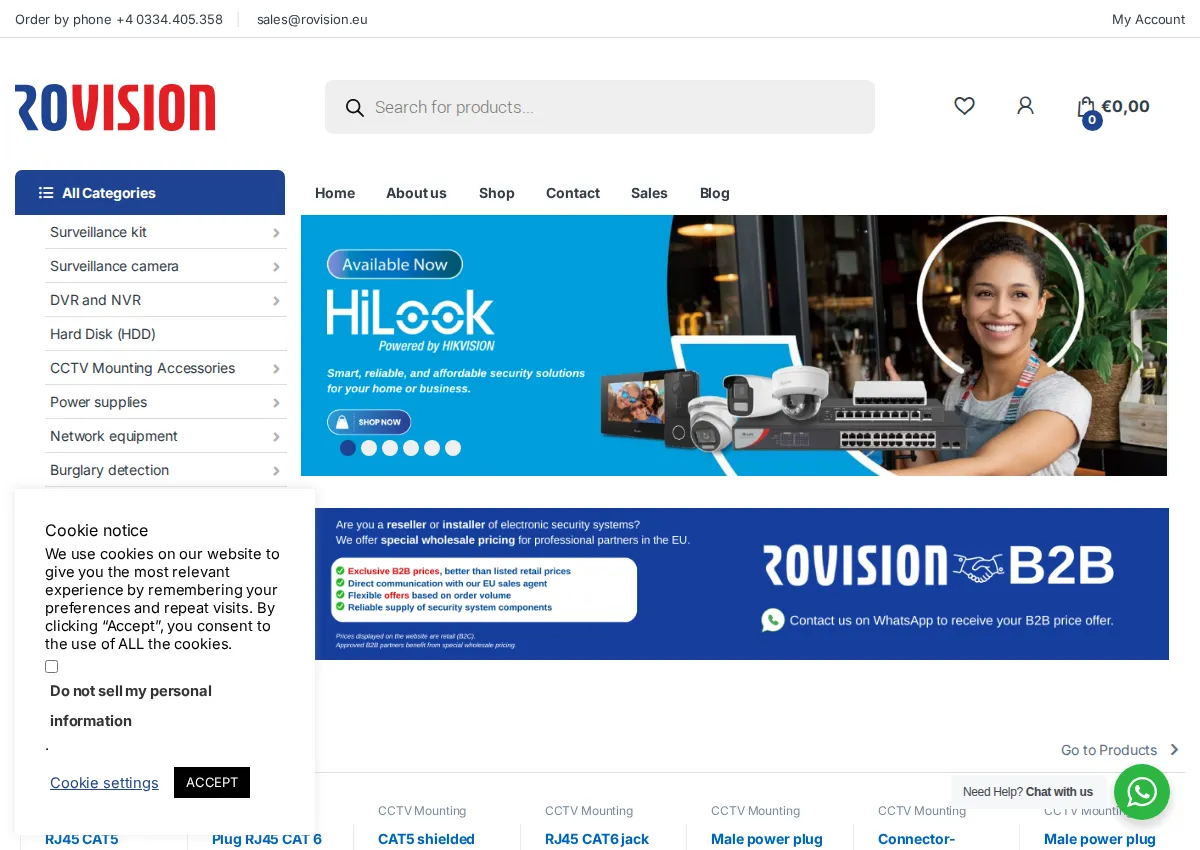The image size is (1200, 850).
Task: Open the Contact page
Action: pyautogui.click(x=573, y=193)
